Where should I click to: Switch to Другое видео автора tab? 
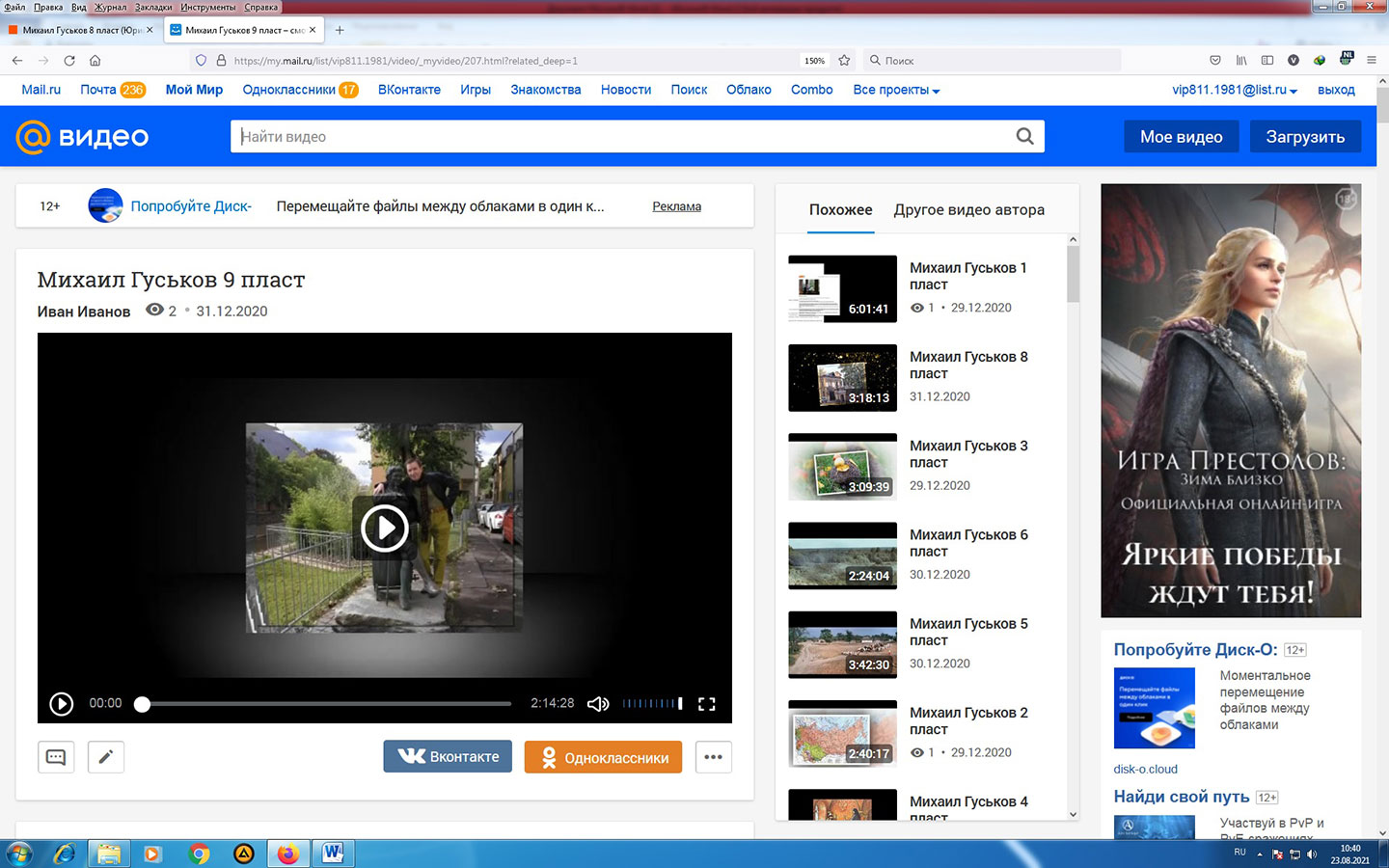[968, 209]
